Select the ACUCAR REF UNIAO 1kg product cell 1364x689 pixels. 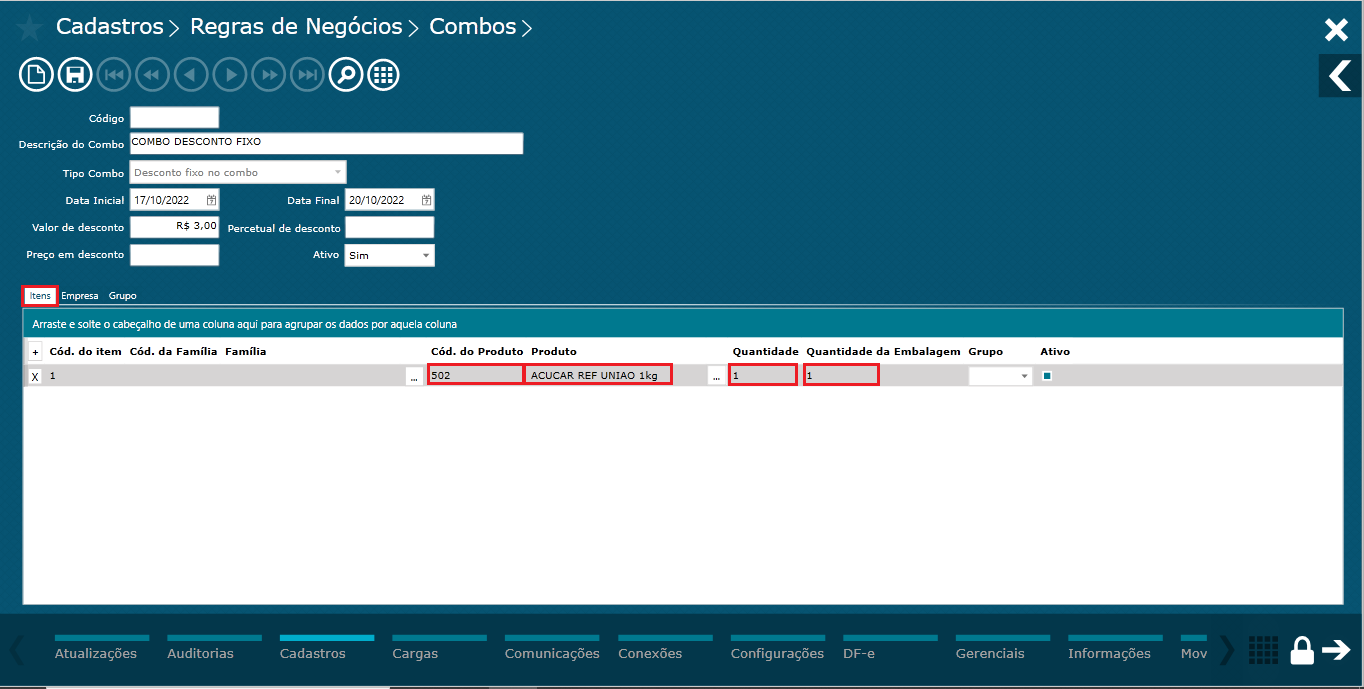tap(599, 375)
